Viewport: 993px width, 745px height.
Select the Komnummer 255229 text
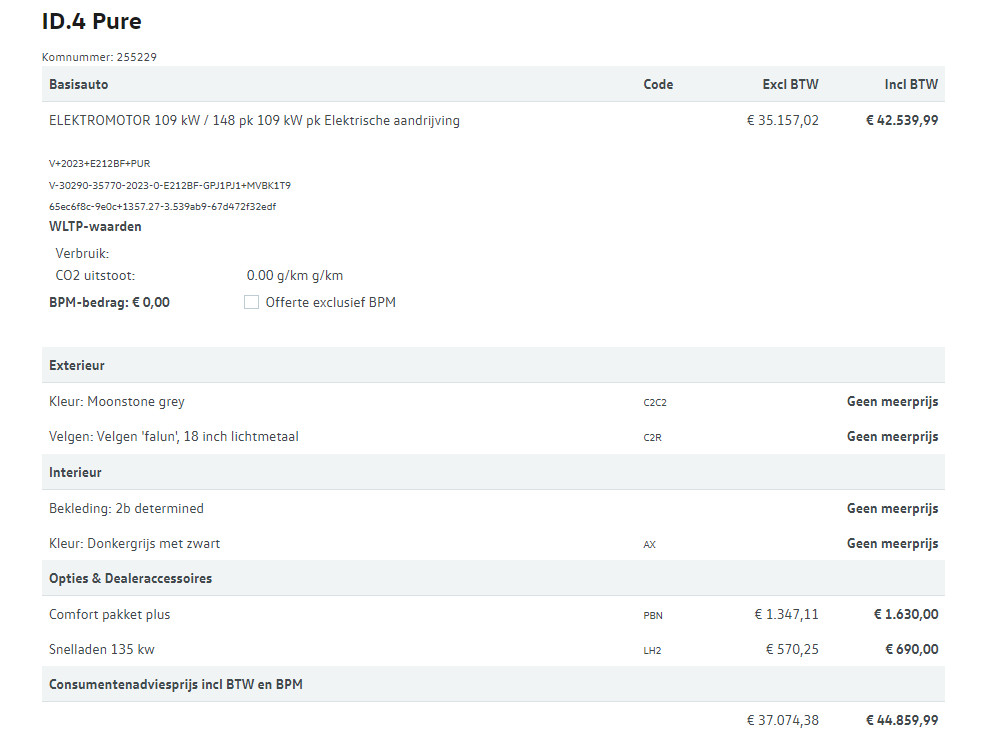coord(99,57)
